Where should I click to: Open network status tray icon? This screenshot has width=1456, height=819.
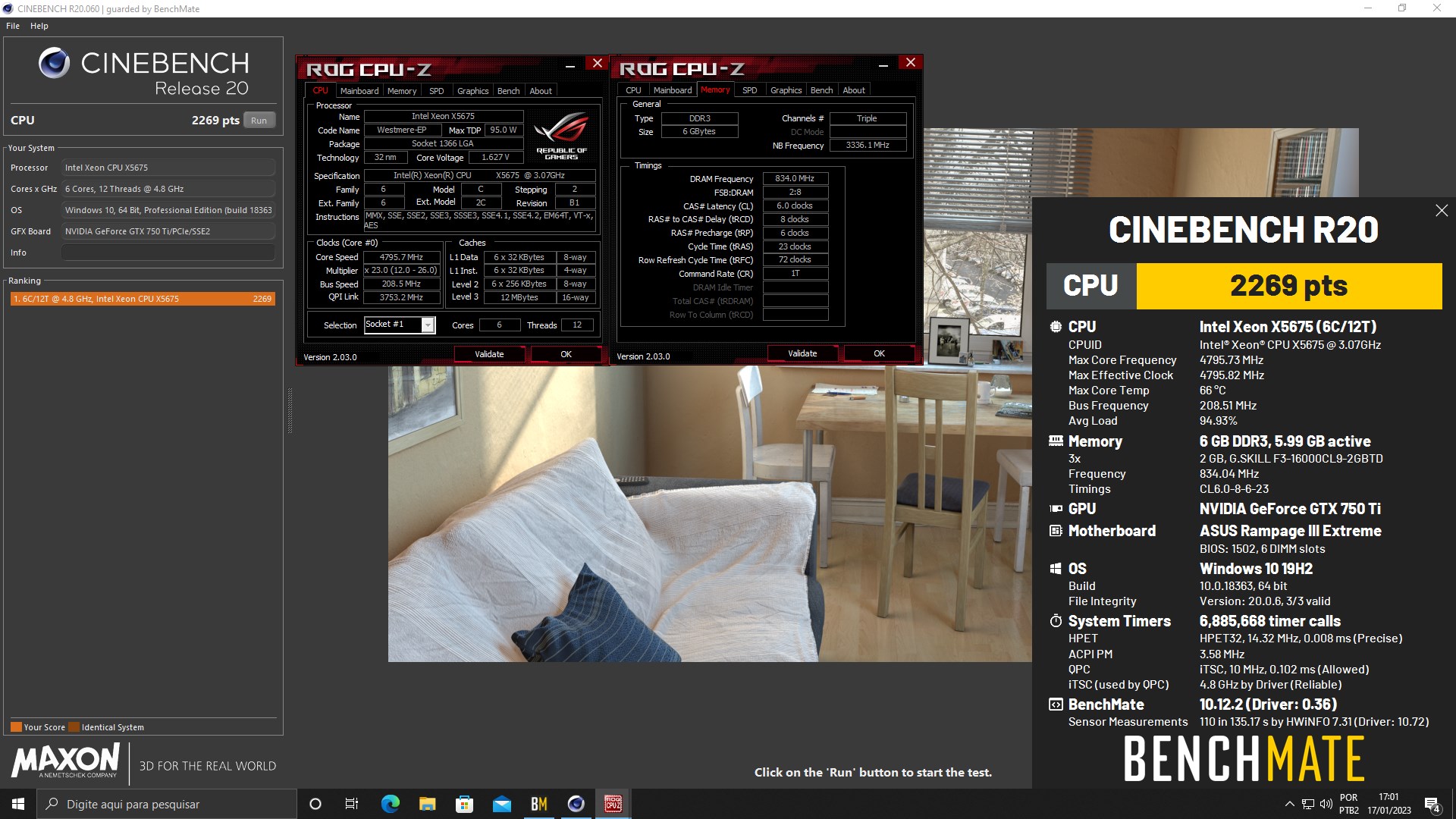click(1308, 804)
